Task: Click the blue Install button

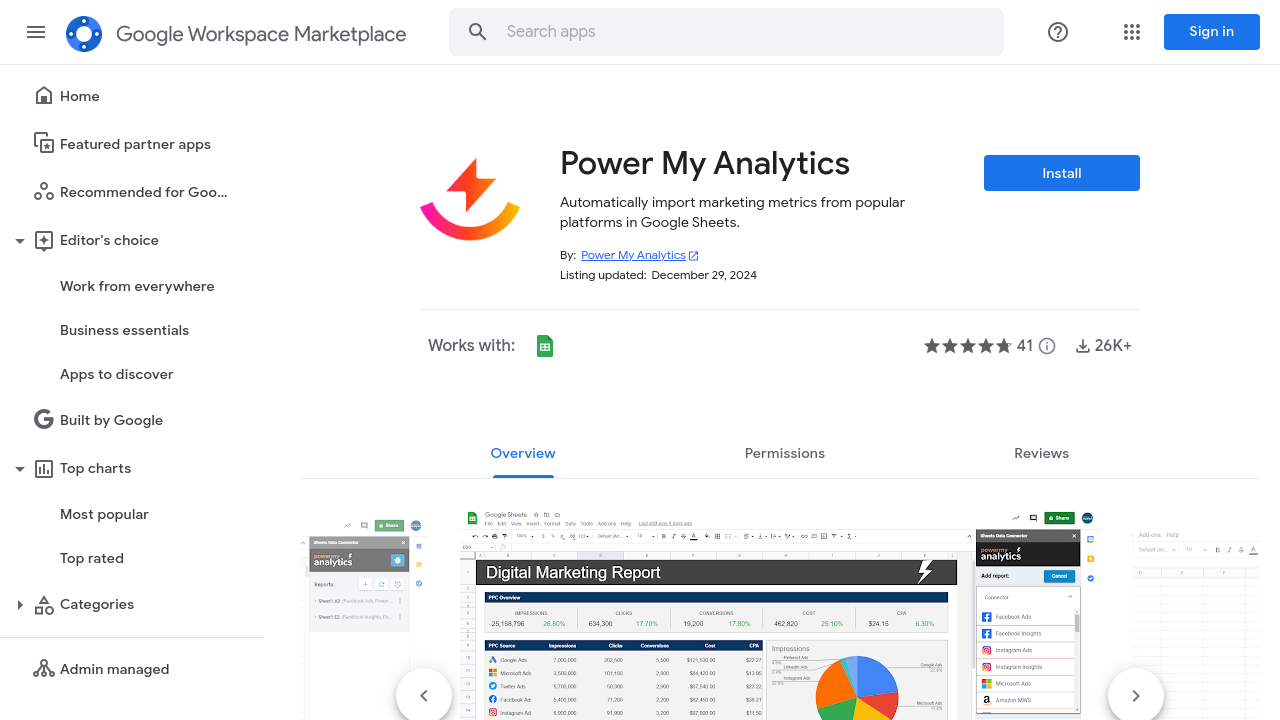Action: tap(1061, 173)
